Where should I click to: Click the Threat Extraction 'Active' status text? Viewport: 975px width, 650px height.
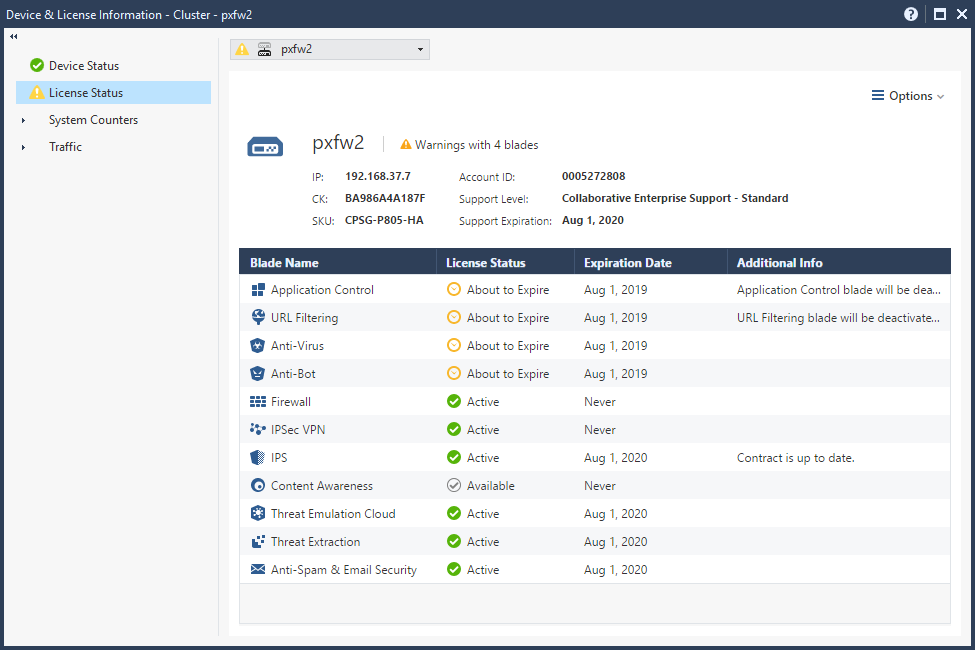[483, 542]
